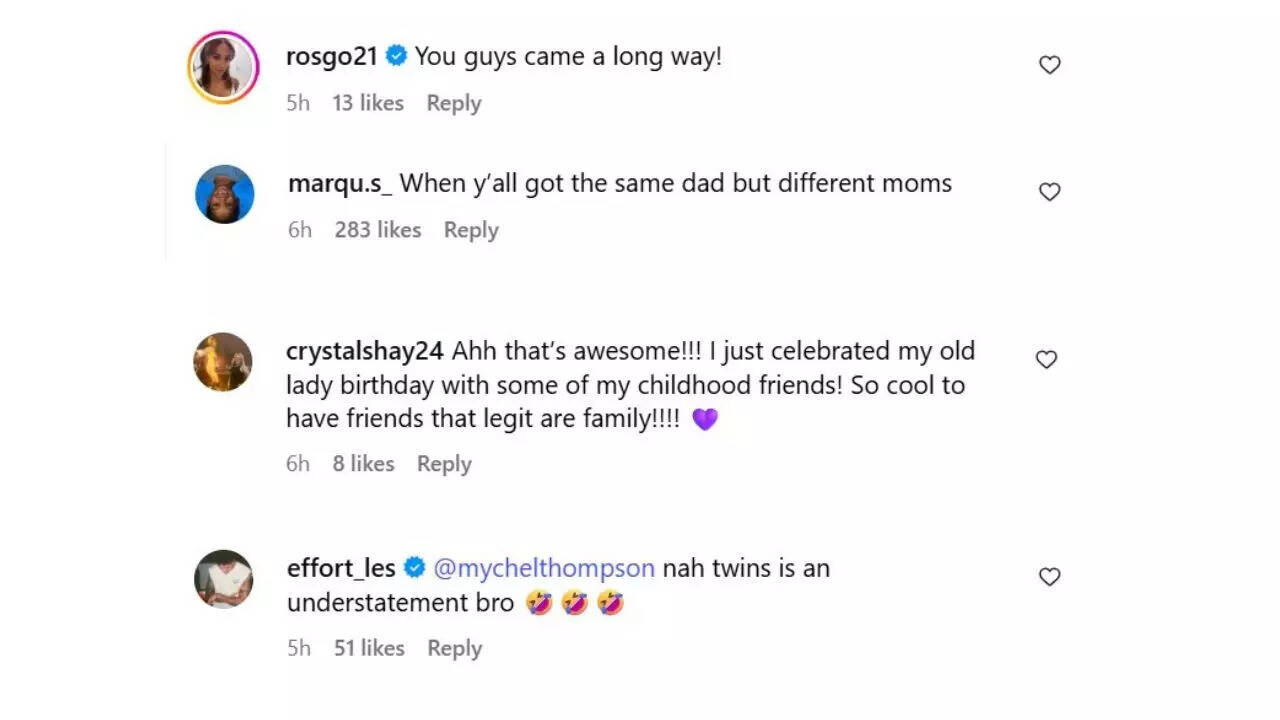
Task: Reply to marqu.s_'s comment
Action: click(x=471, y=230)
